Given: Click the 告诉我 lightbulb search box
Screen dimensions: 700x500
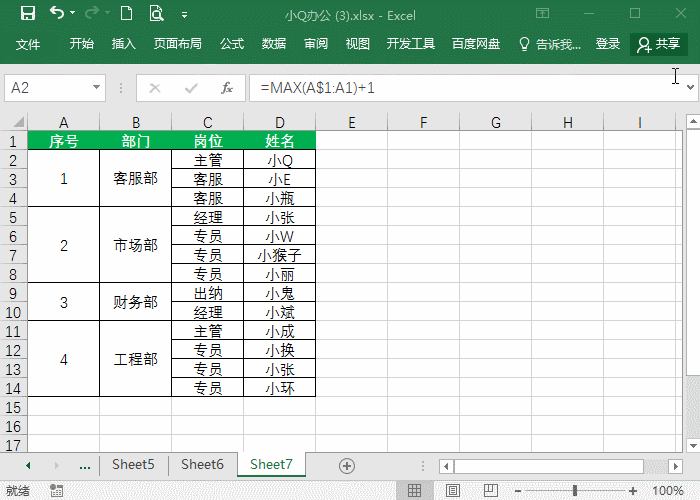Looking at the screenshot, I should [x=550, y=44].
